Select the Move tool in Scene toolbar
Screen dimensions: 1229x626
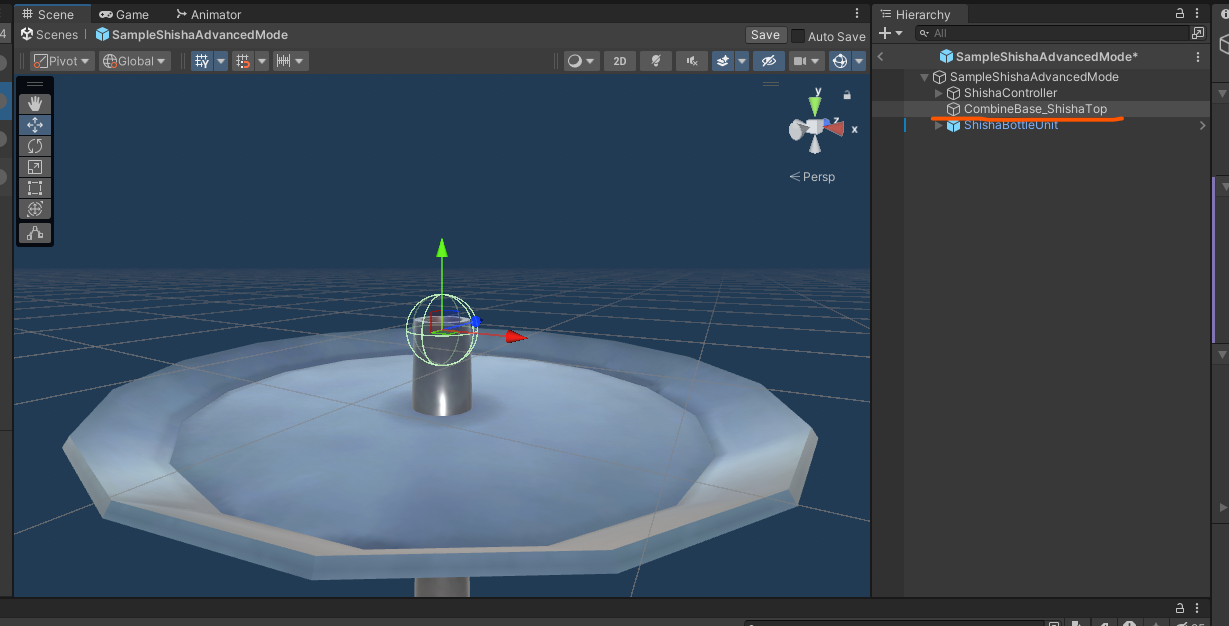coord(35,125)
